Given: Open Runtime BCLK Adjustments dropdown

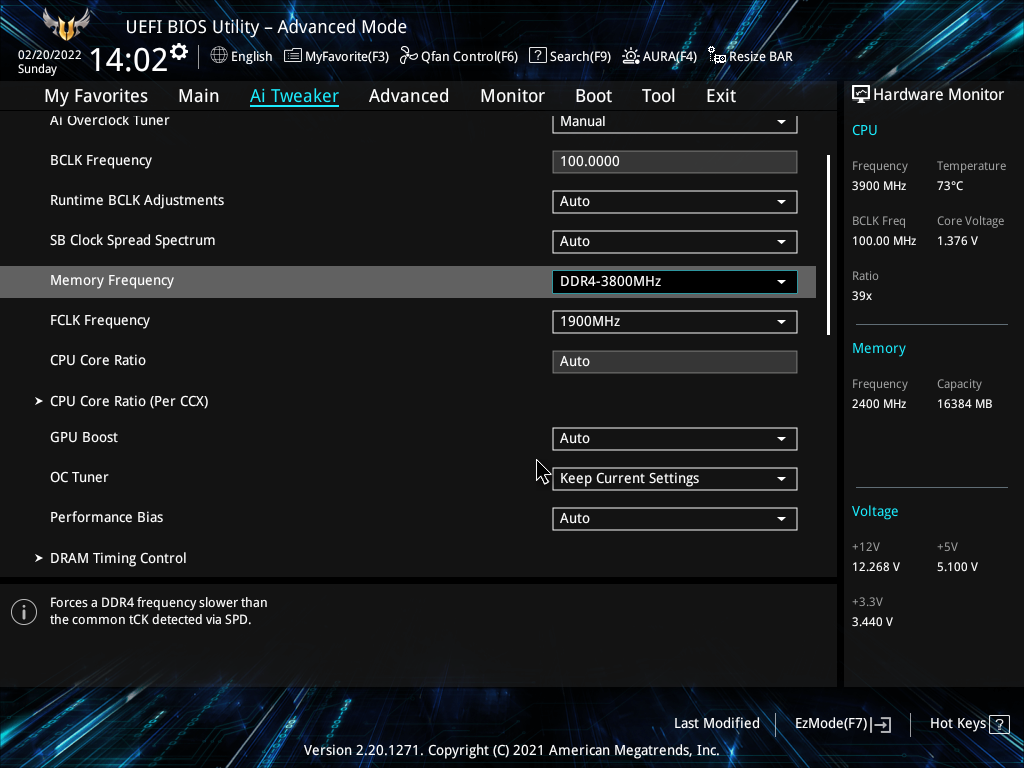Looking at the screenshot, I should pyautogui.click(x=675, y=201).
